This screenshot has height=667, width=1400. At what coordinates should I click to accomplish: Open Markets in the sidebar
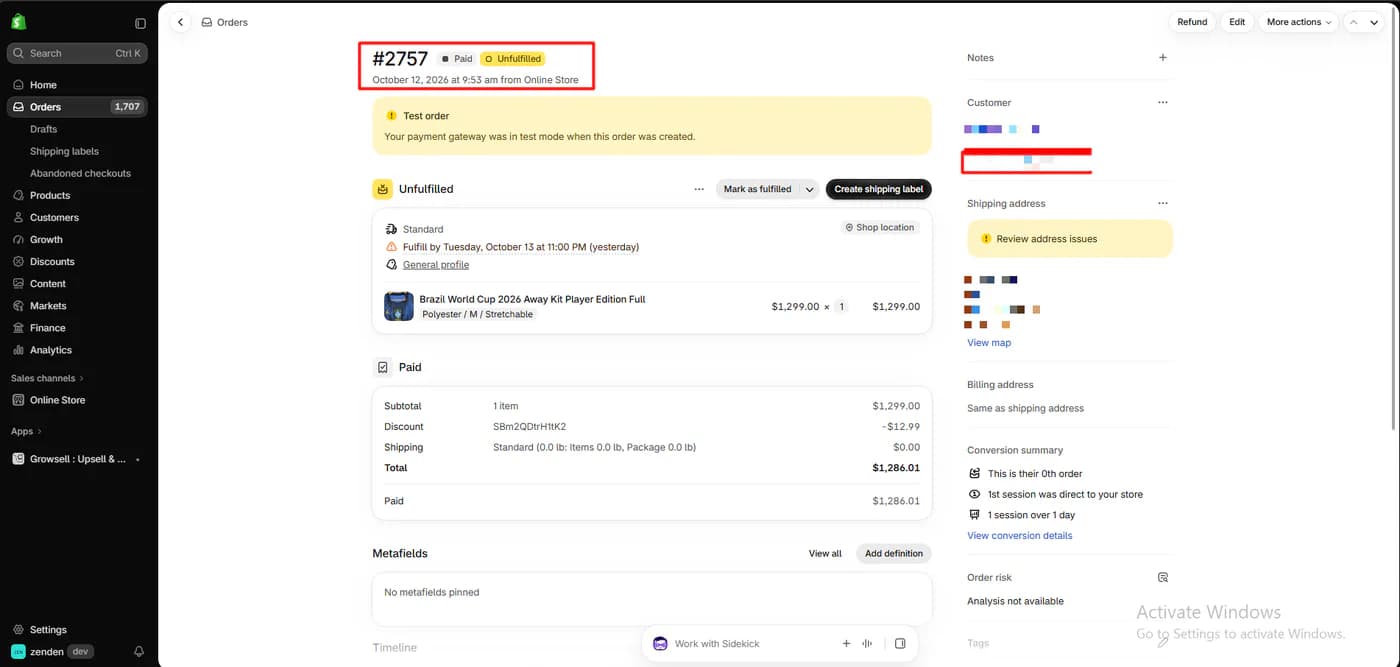pyautogui.click(x=48, y=306)
